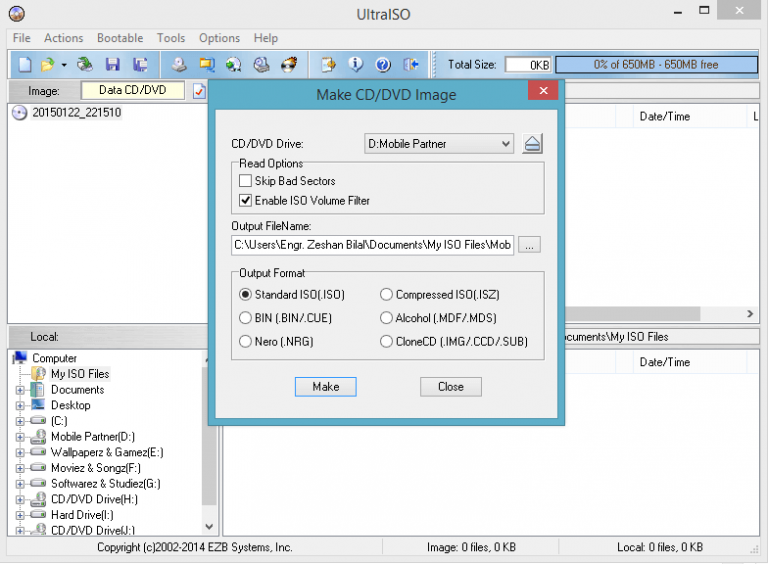Close the Make CD/DVD Image dialog
The width and height of the screenshot is (768, 564).
click(x=543, y=91)
